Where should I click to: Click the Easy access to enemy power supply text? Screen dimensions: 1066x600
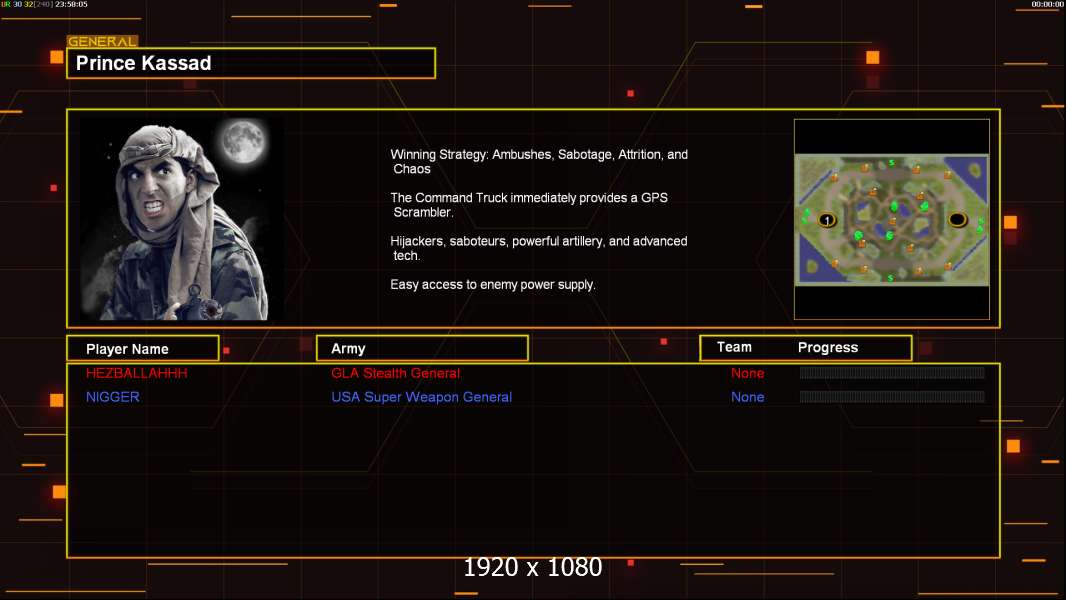pos(493,285)
